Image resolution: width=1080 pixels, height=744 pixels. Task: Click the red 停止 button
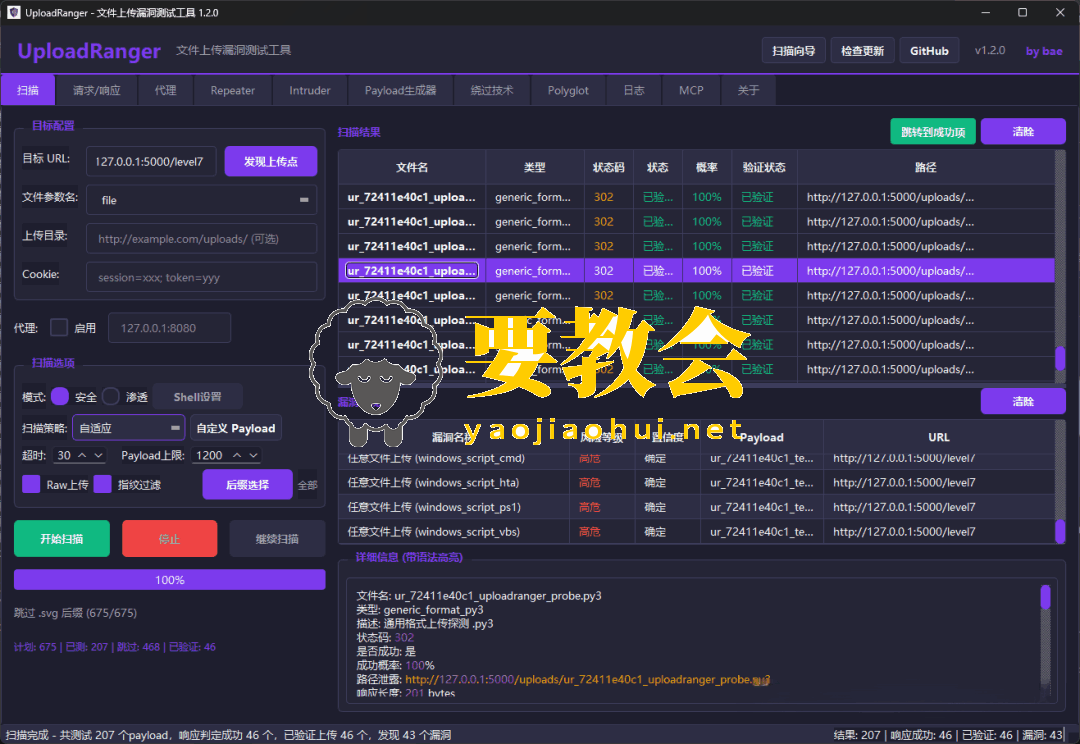click(x=169, y=538)
